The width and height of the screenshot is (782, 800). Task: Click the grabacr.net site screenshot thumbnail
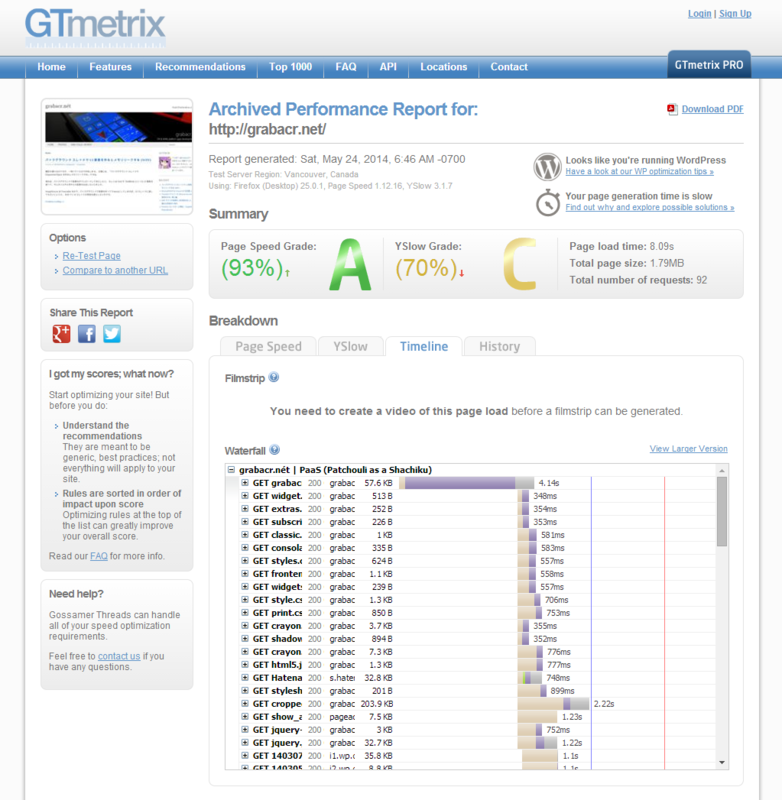[x=117, y=157]
